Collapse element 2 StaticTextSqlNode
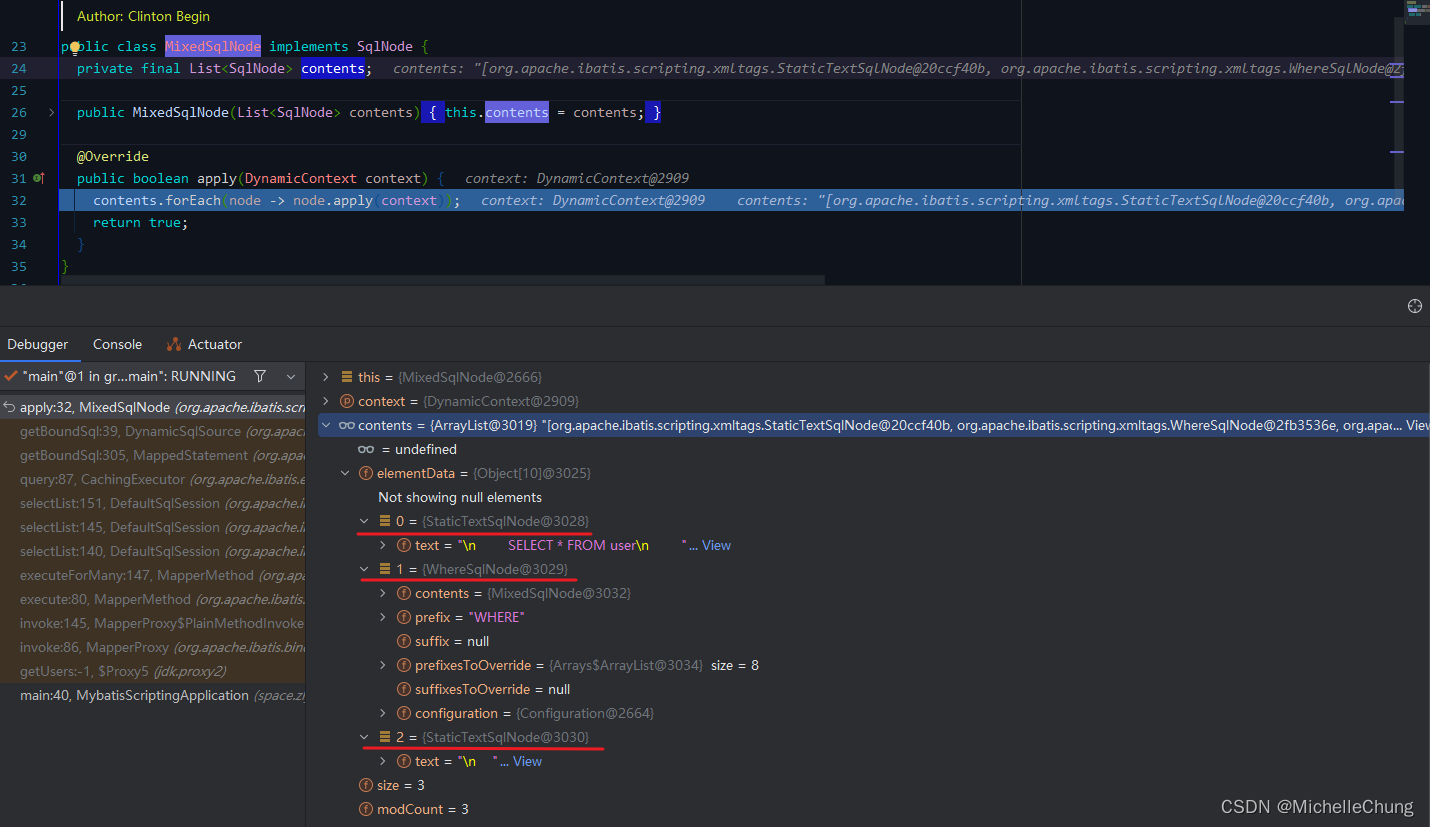Viewport: 1430px width, 827px height. [364, 737]
